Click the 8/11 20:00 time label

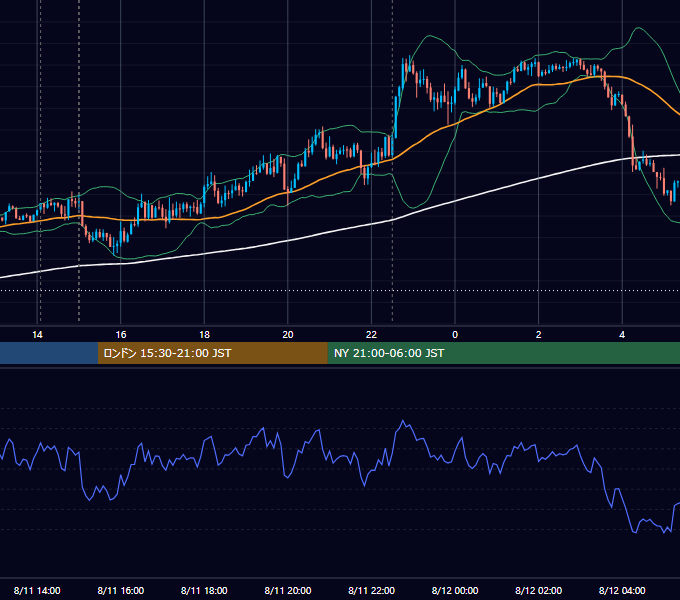[x=288, y=590]
